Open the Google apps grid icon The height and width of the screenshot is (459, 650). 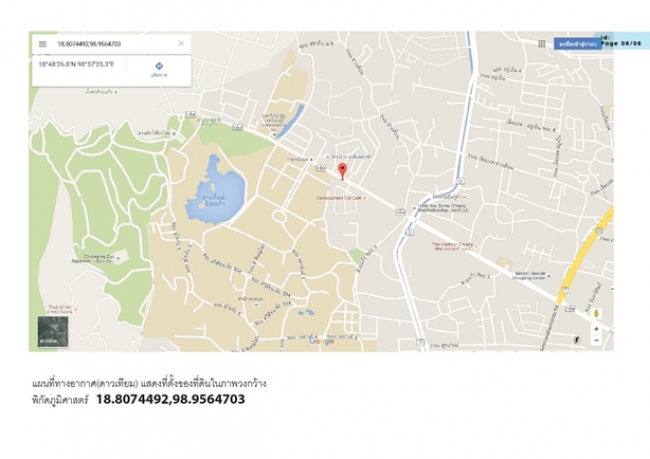(542, 44)
